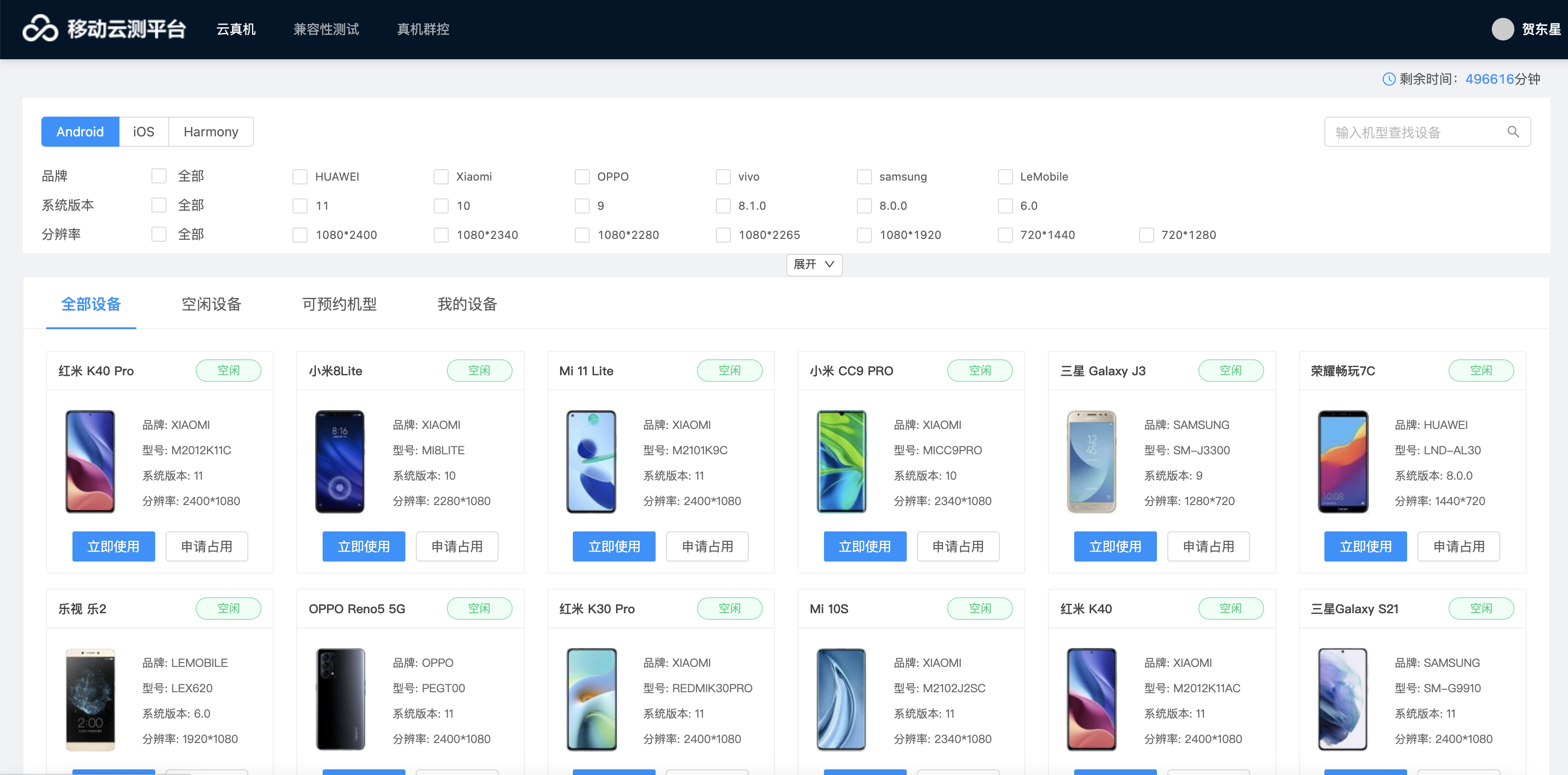Open the 三星 Galaxy J3 phone image
This screenshot has height=775, width=1568.
1092,461
